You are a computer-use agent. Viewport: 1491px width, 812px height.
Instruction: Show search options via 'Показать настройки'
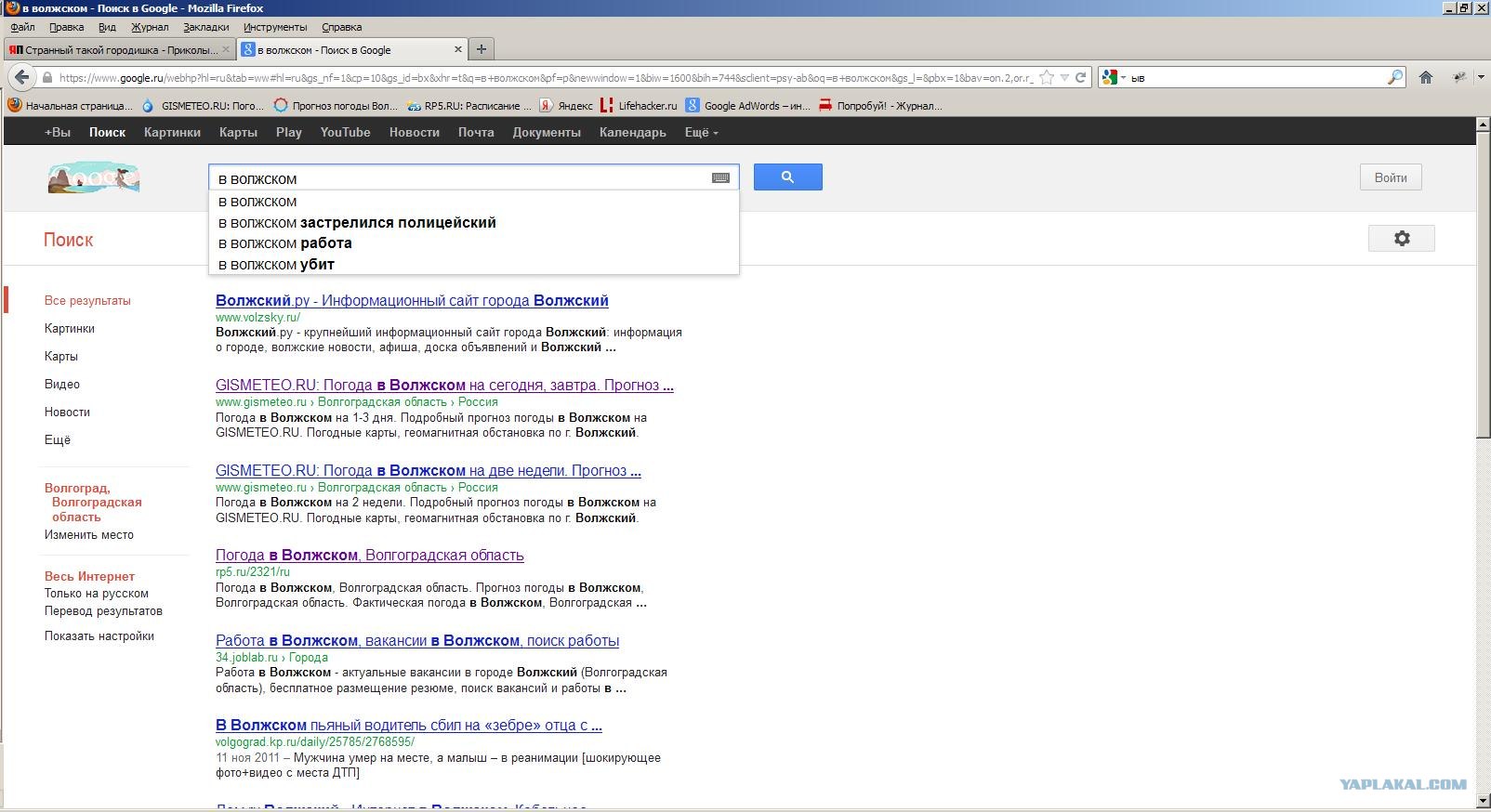click(x=99, y=636)
